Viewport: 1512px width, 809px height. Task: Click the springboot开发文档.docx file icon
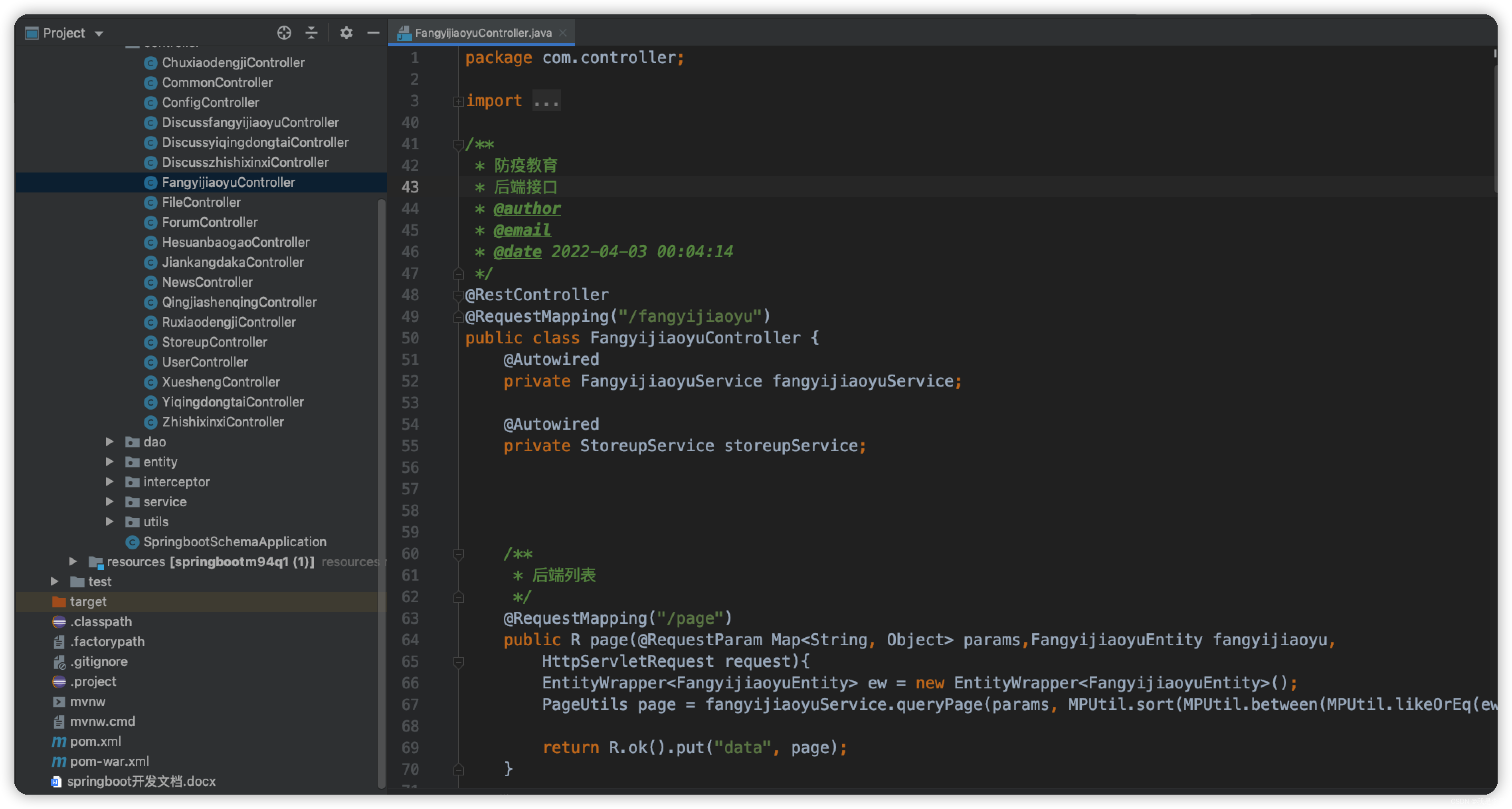coord(56,781)
